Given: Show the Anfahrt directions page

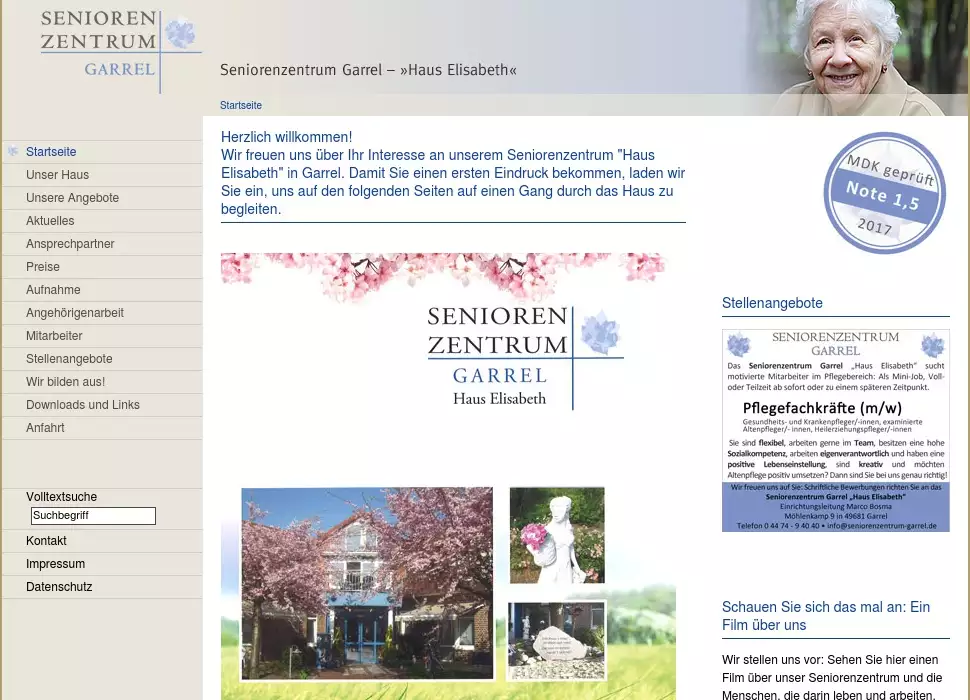Looking at the screenshot, I should [x=45, y=428].
